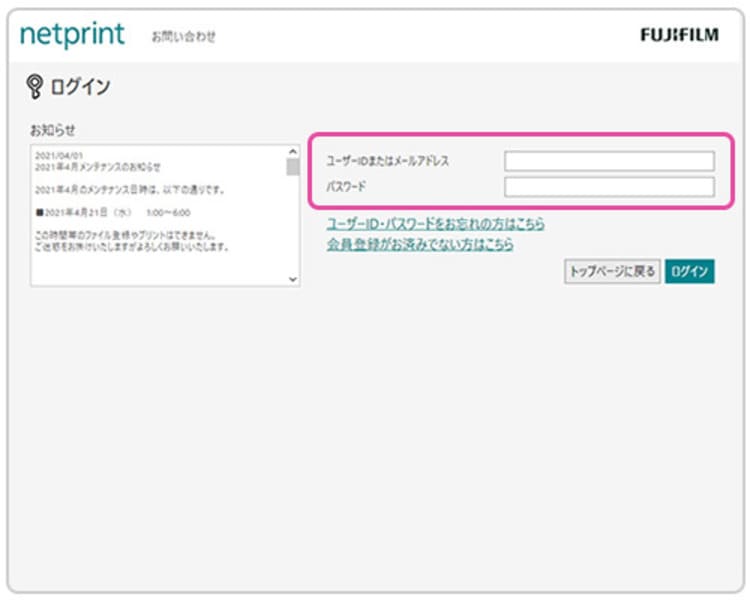Focus the パスワード input field
This screenshot has width=750, height=600.
point(609,187)
